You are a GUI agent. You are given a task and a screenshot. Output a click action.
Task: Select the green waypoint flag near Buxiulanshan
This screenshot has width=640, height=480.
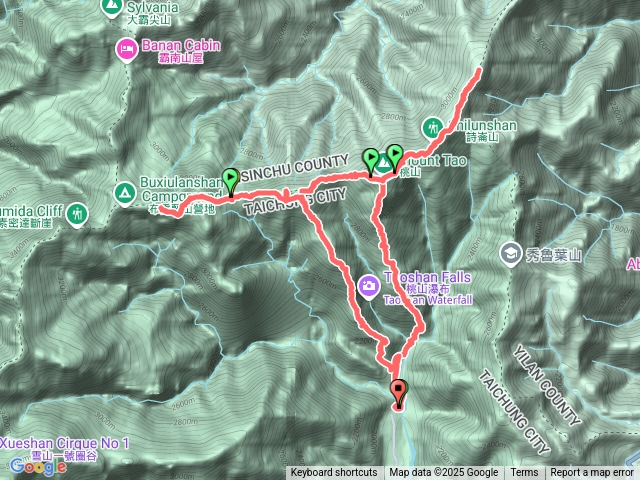[x=231, y=182]
